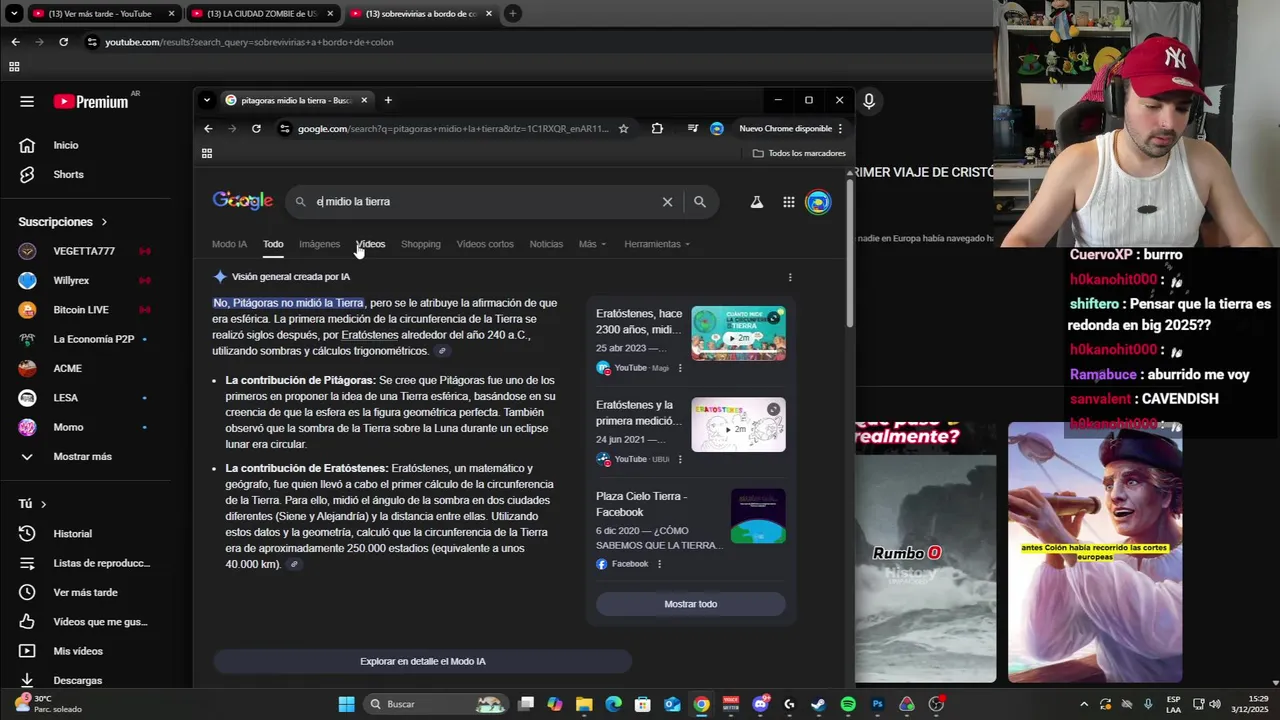
Task: Open tab search dropdown in Google window
Action: coord(207,100)
